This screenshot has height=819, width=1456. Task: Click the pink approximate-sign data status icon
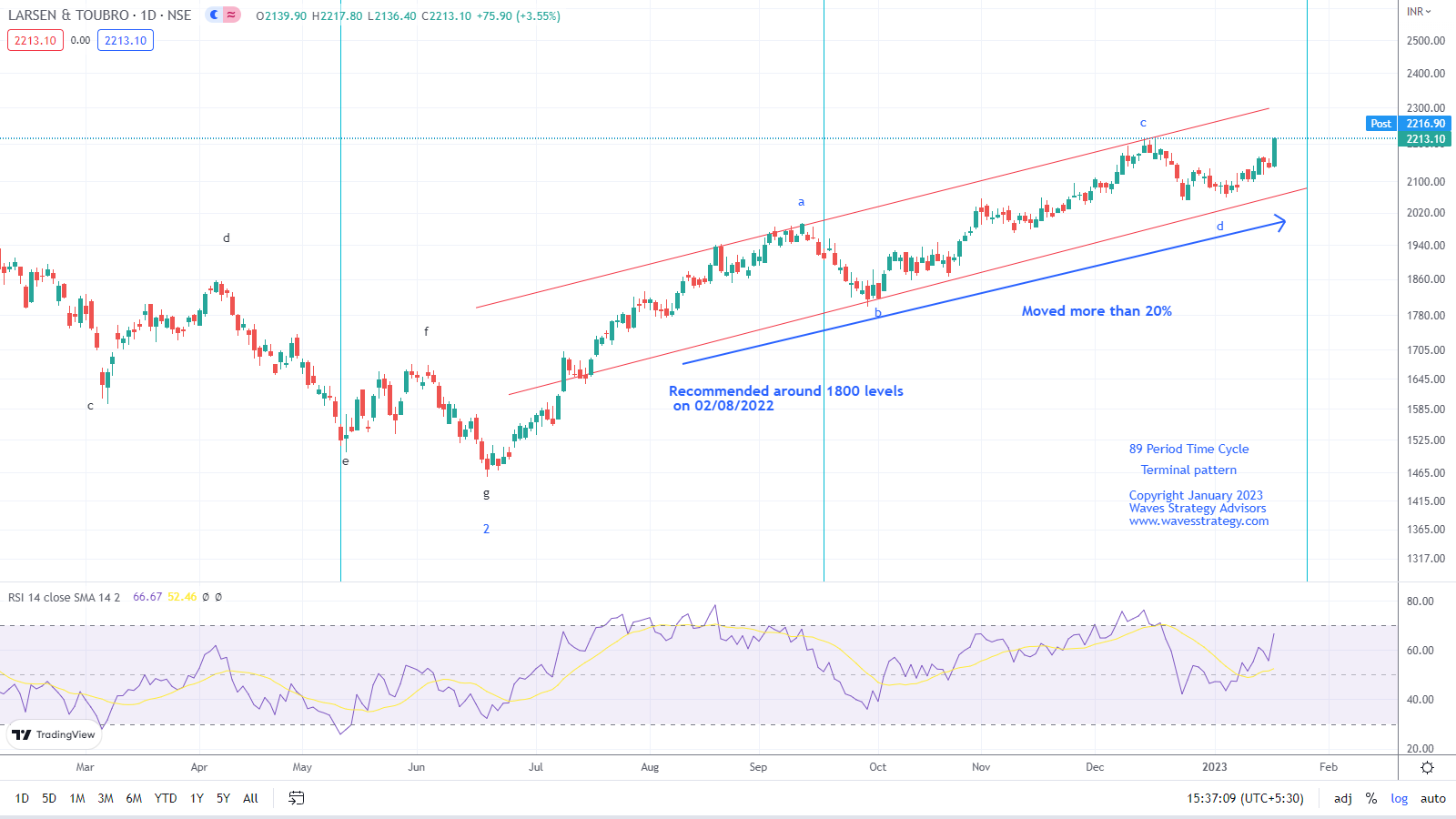point(231,15)
